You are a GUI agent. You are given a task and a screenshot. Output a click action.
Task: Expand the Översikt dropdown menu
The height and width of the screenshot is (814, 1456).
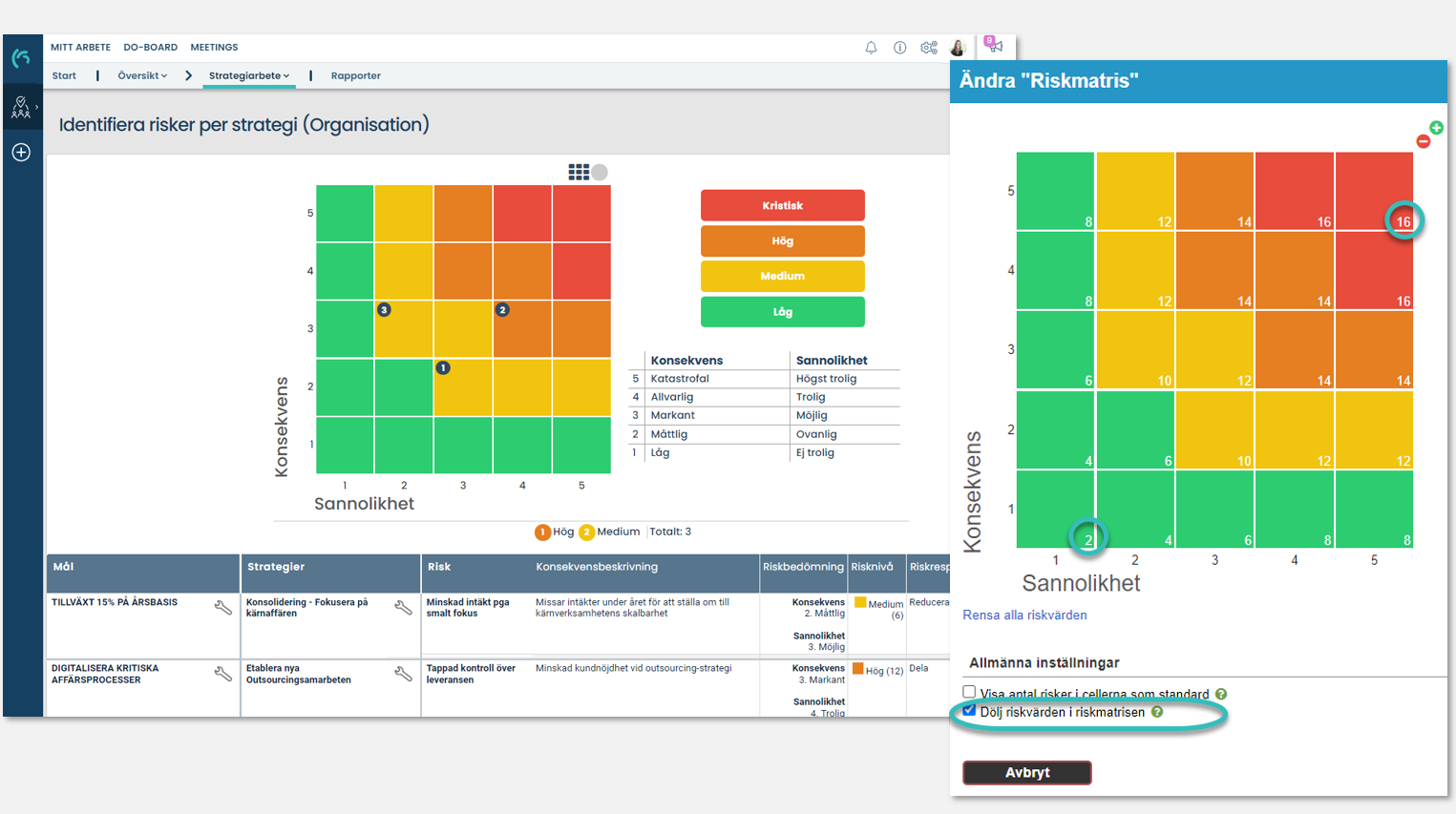pos(142,75)
